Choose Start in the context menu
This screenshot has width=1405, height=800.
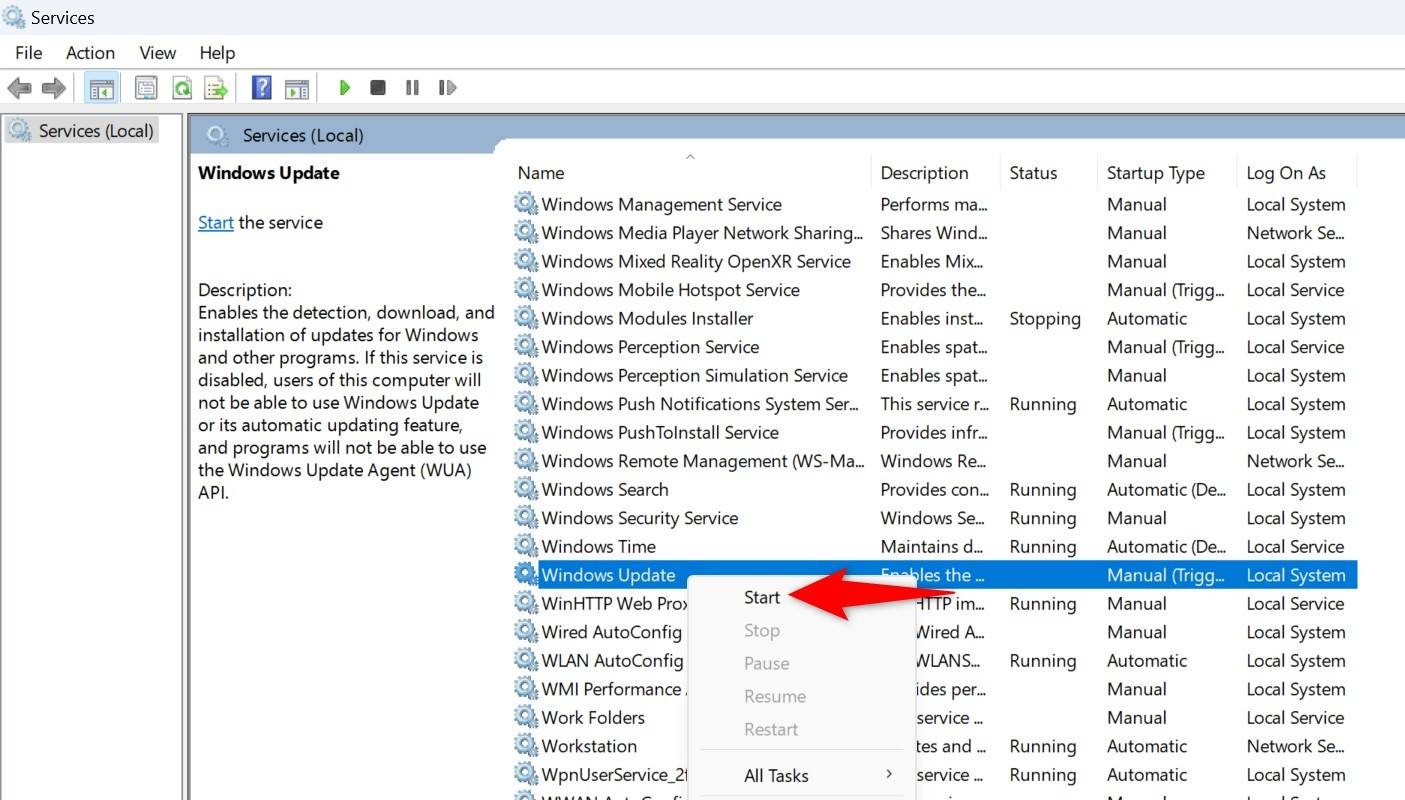click(x=761, y=597)
